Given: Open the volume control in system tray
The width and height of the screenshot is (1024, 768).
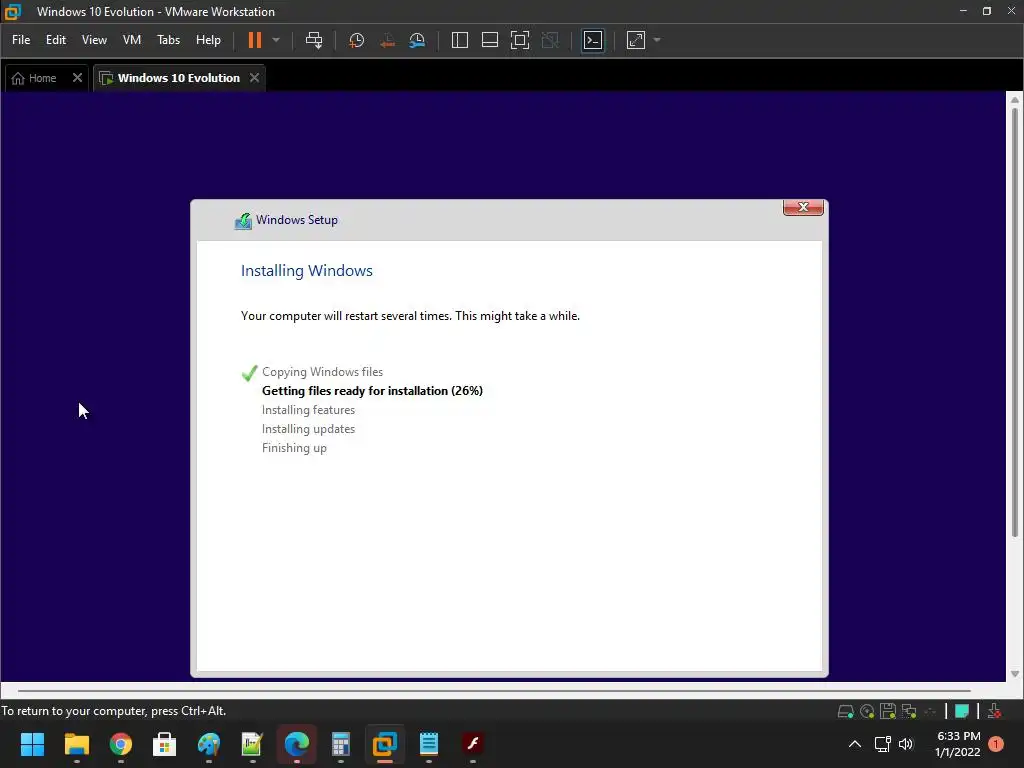Looking at the screenshot, I should coord(906,744).
